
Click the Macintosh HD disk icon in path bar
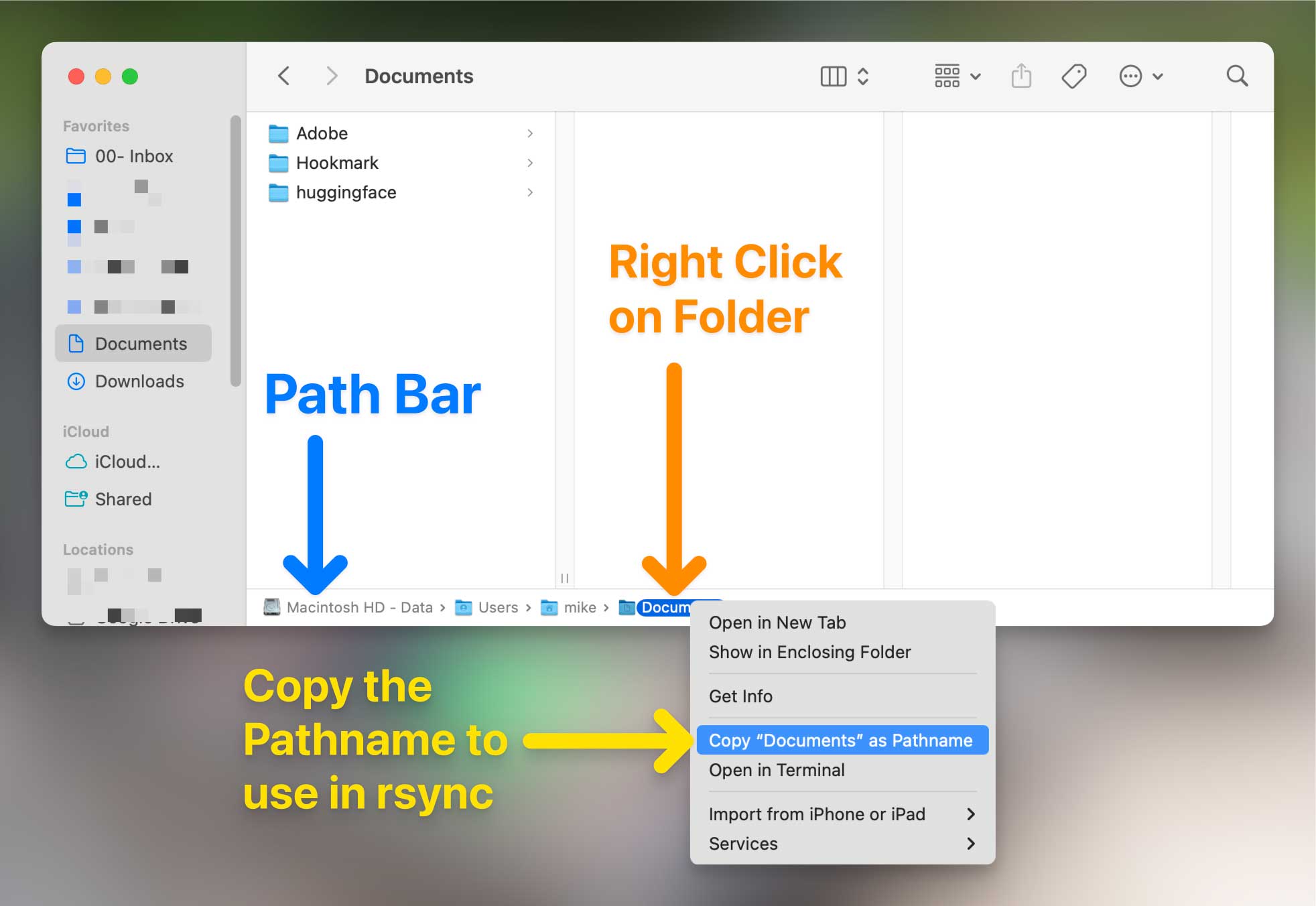click(272, 607)
